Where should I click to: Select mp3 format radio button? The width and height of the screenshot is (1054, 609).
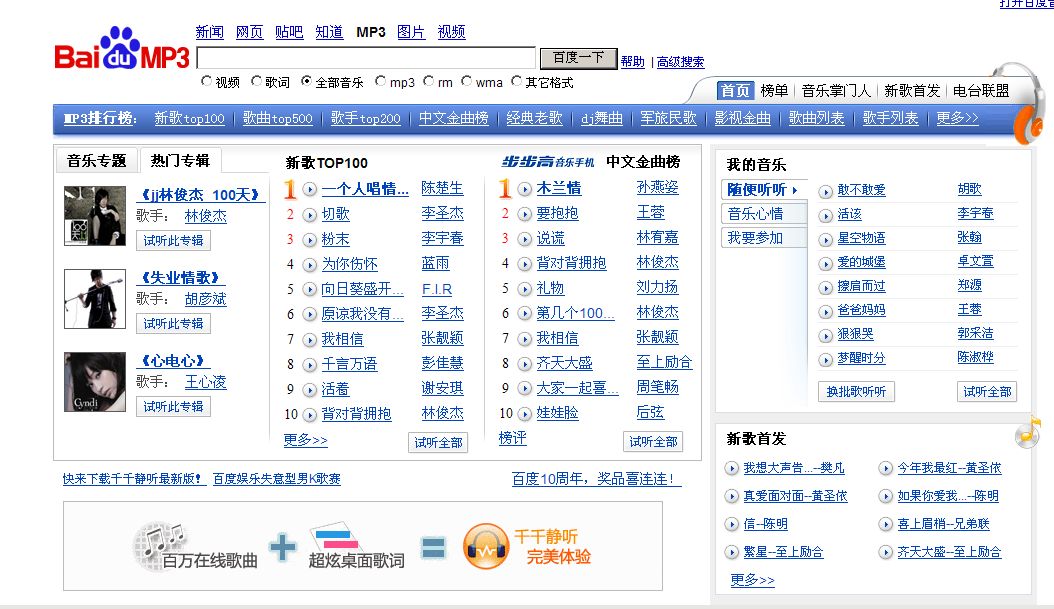(380, 81)
